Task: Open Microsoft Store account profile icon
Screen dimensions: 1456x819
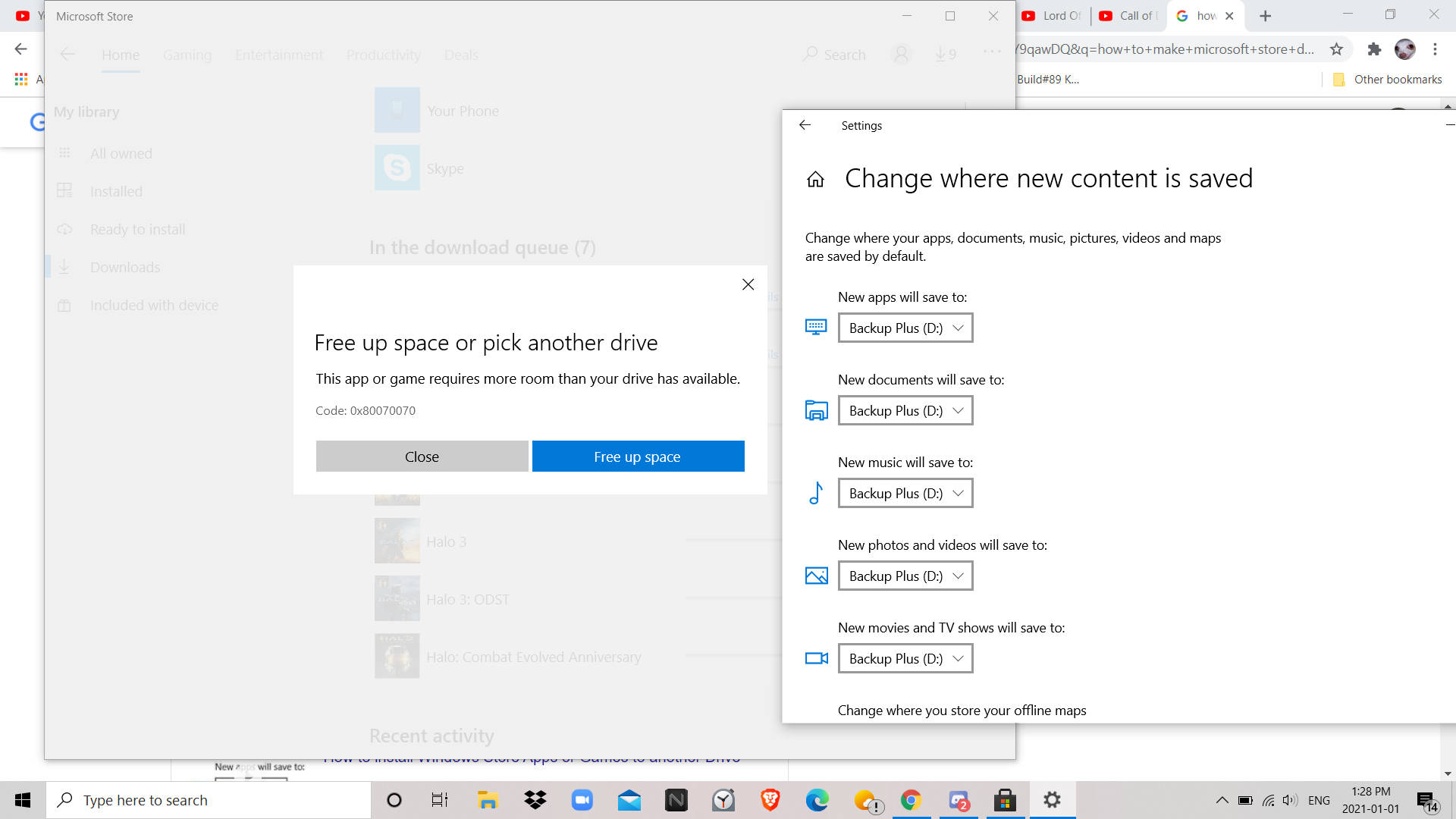Action: 901,55
